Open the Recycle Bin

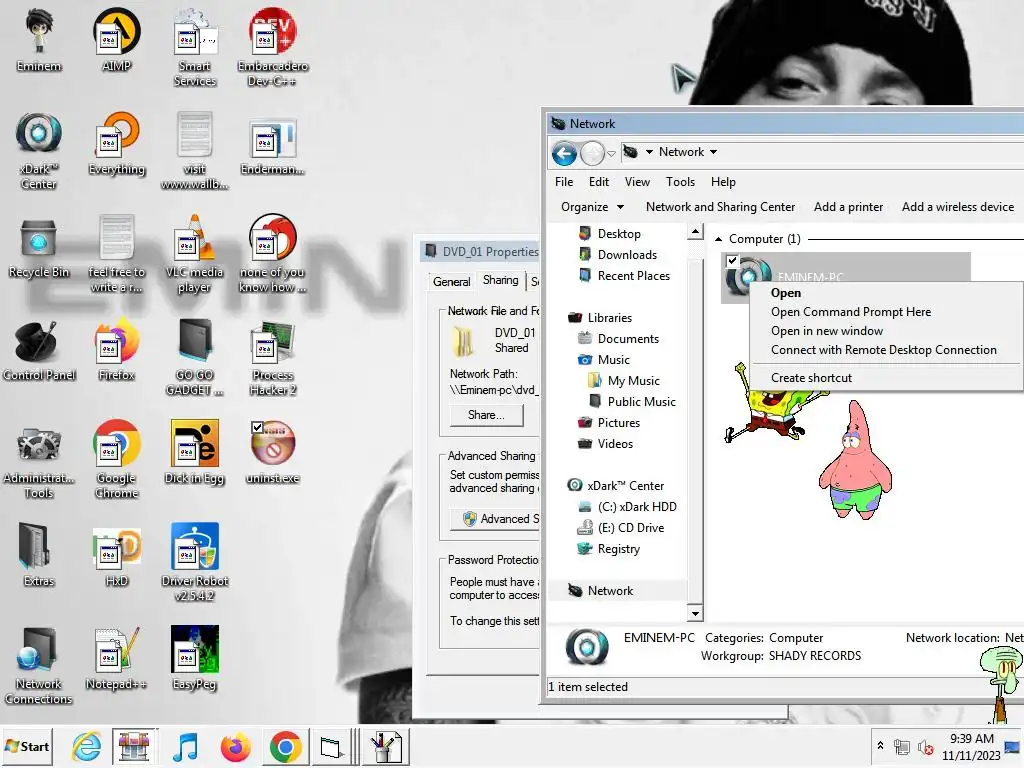pyautogui.click(x=39, y=247)
